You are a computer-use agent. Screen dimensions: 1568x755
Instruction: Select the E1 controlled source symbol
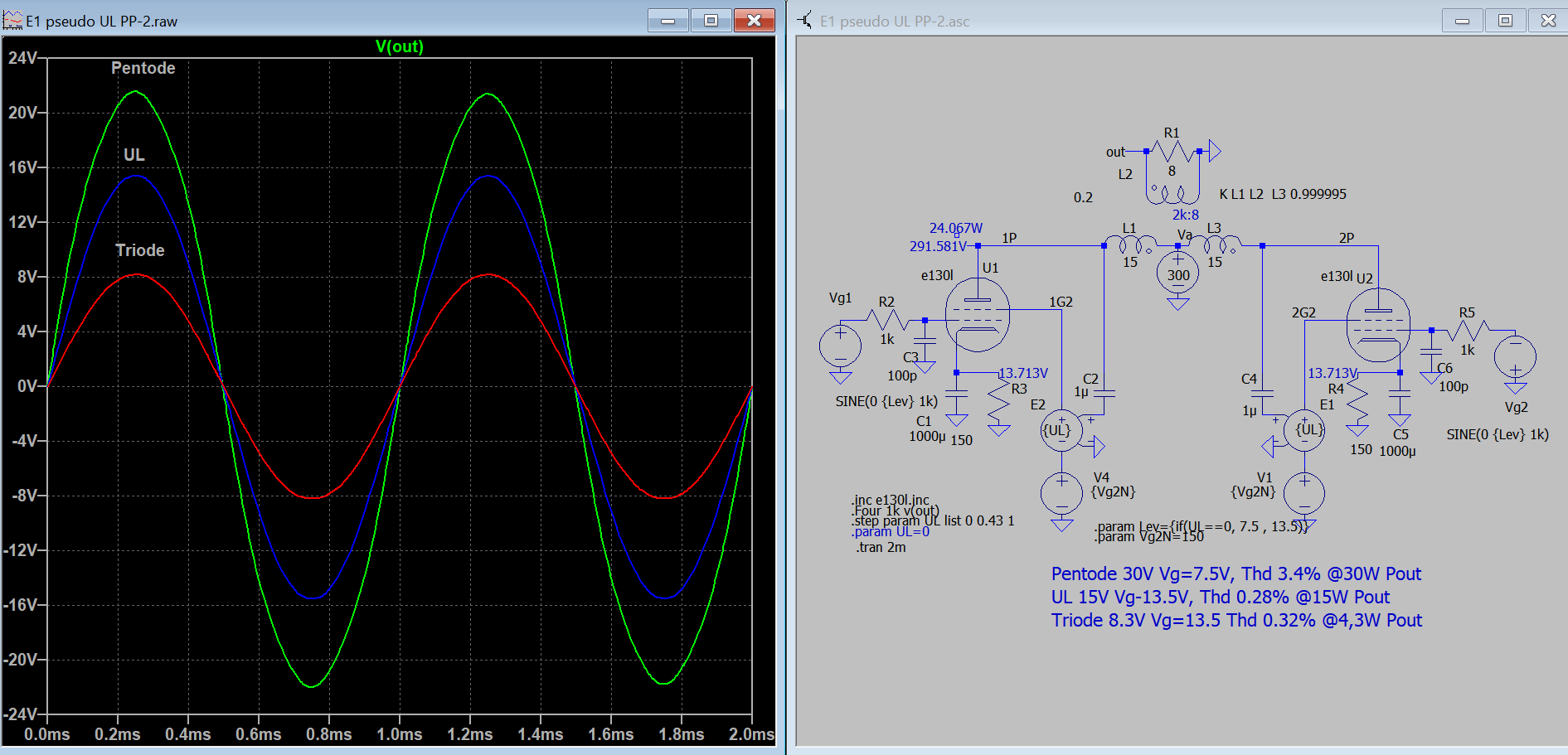(1304, 430)
